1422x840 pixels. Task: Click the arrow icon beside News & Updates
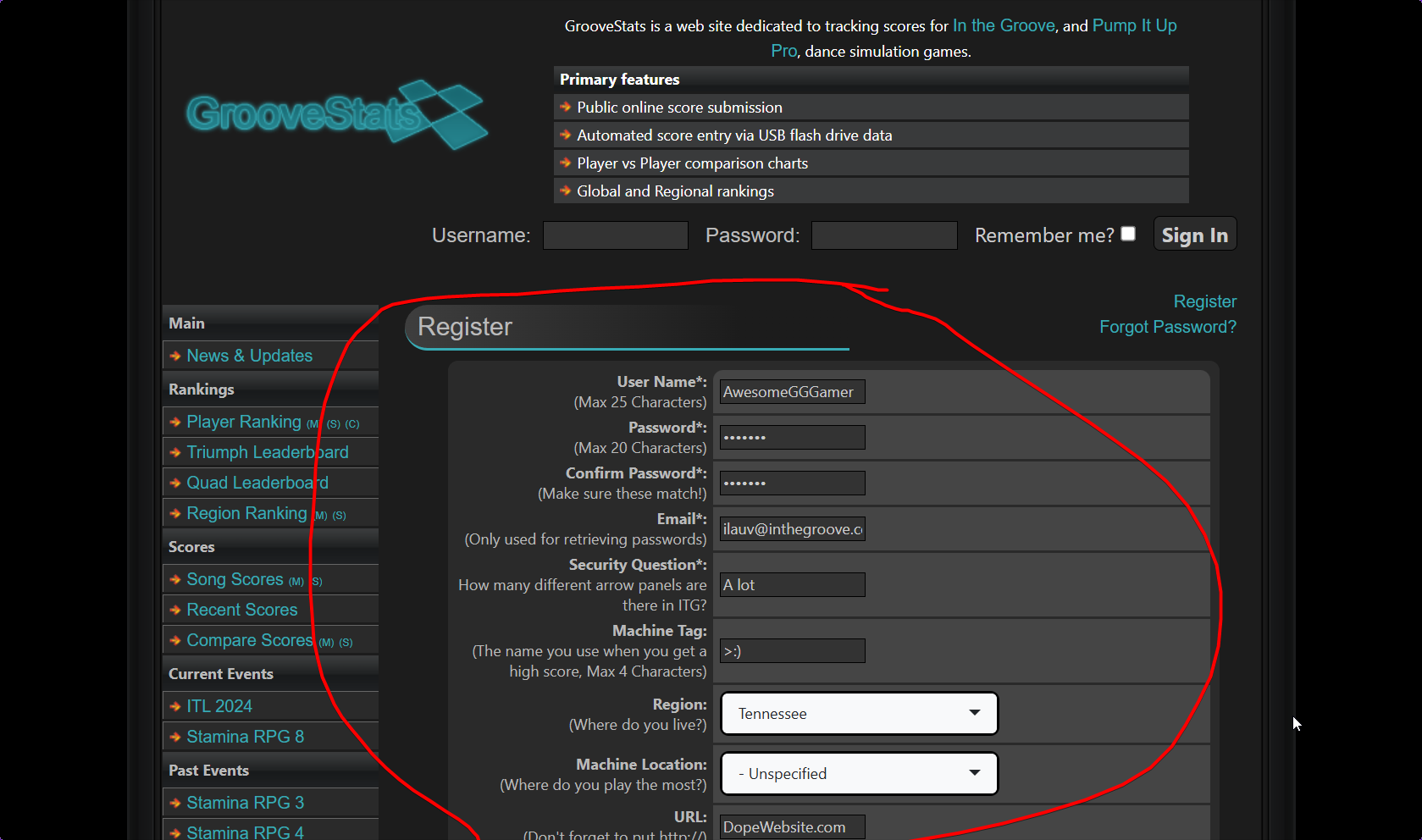pos(175,356)
